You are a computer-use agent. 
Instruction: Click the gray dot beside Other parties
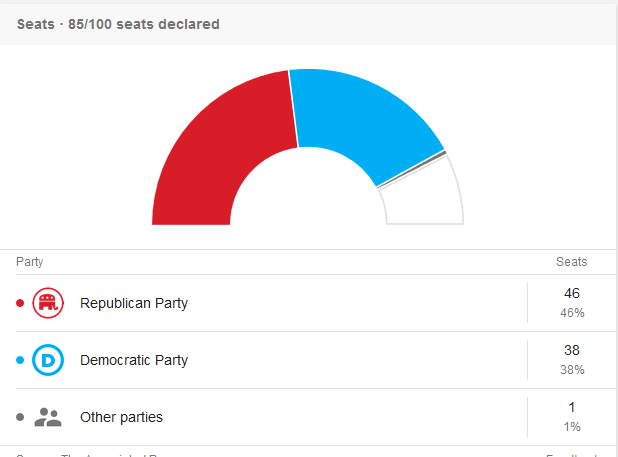point(20,417)
